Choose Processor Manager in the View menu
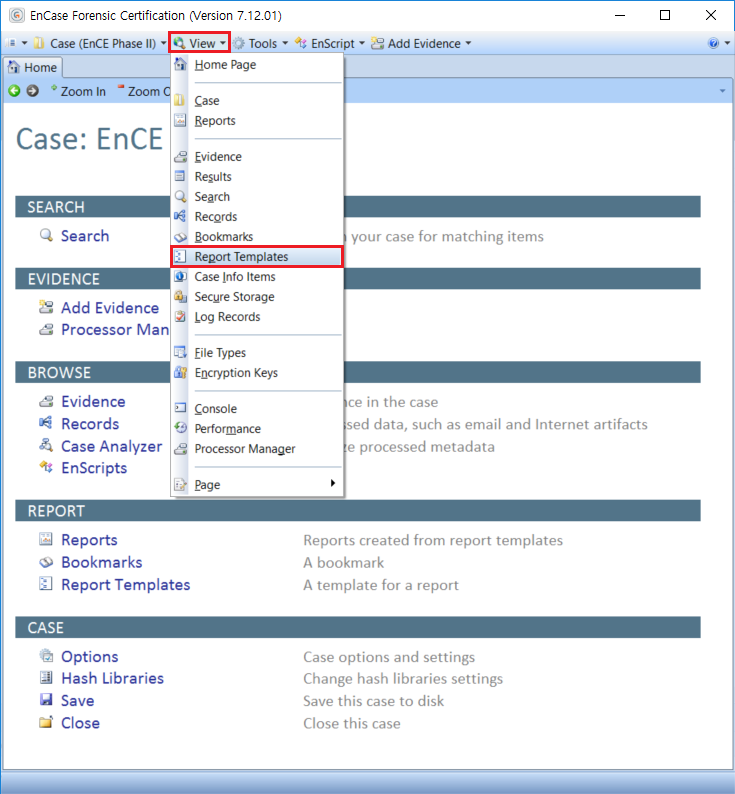Viewport: 735px width, 794px height. tap(257, 449)
